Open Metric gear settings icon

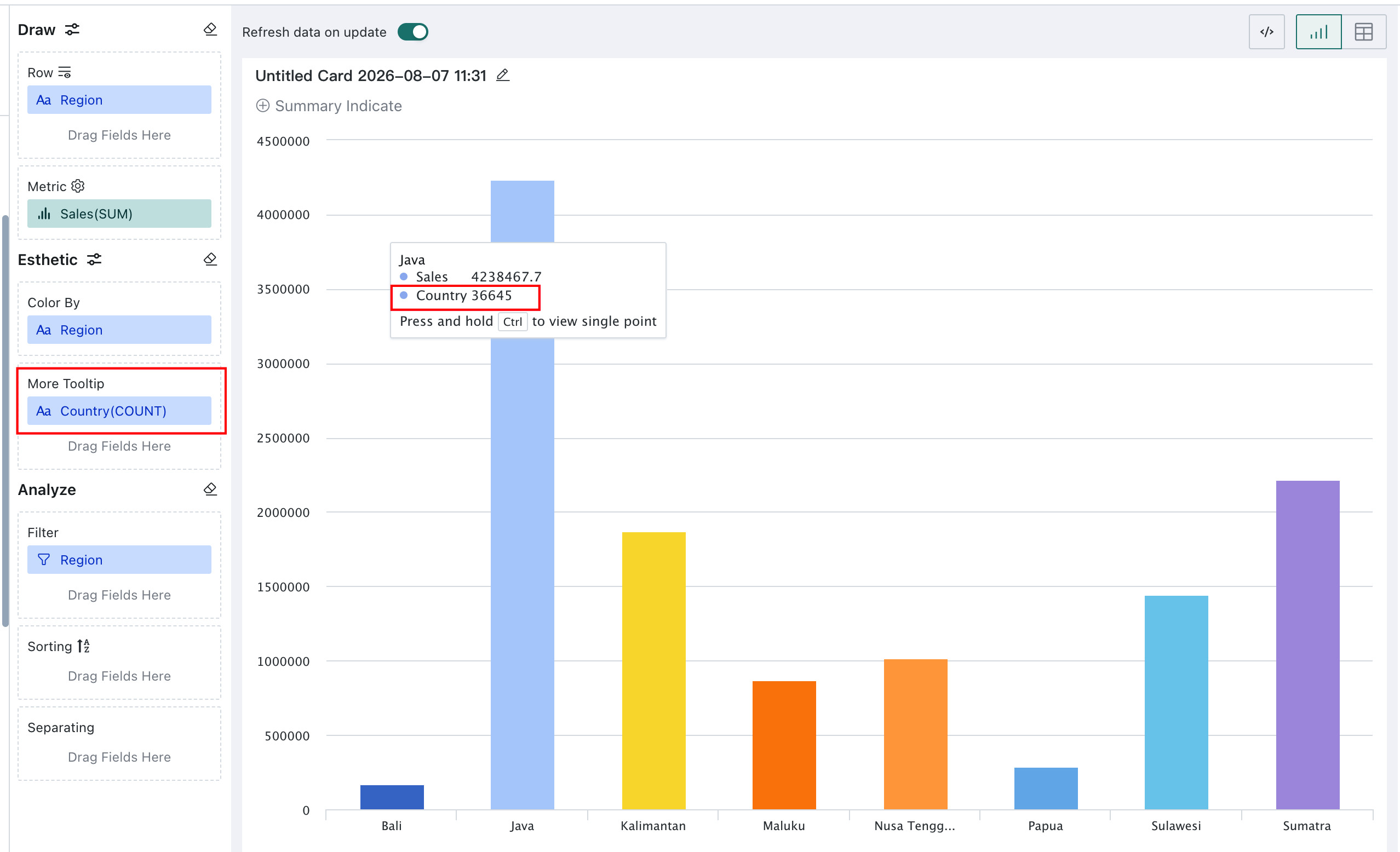78,186
